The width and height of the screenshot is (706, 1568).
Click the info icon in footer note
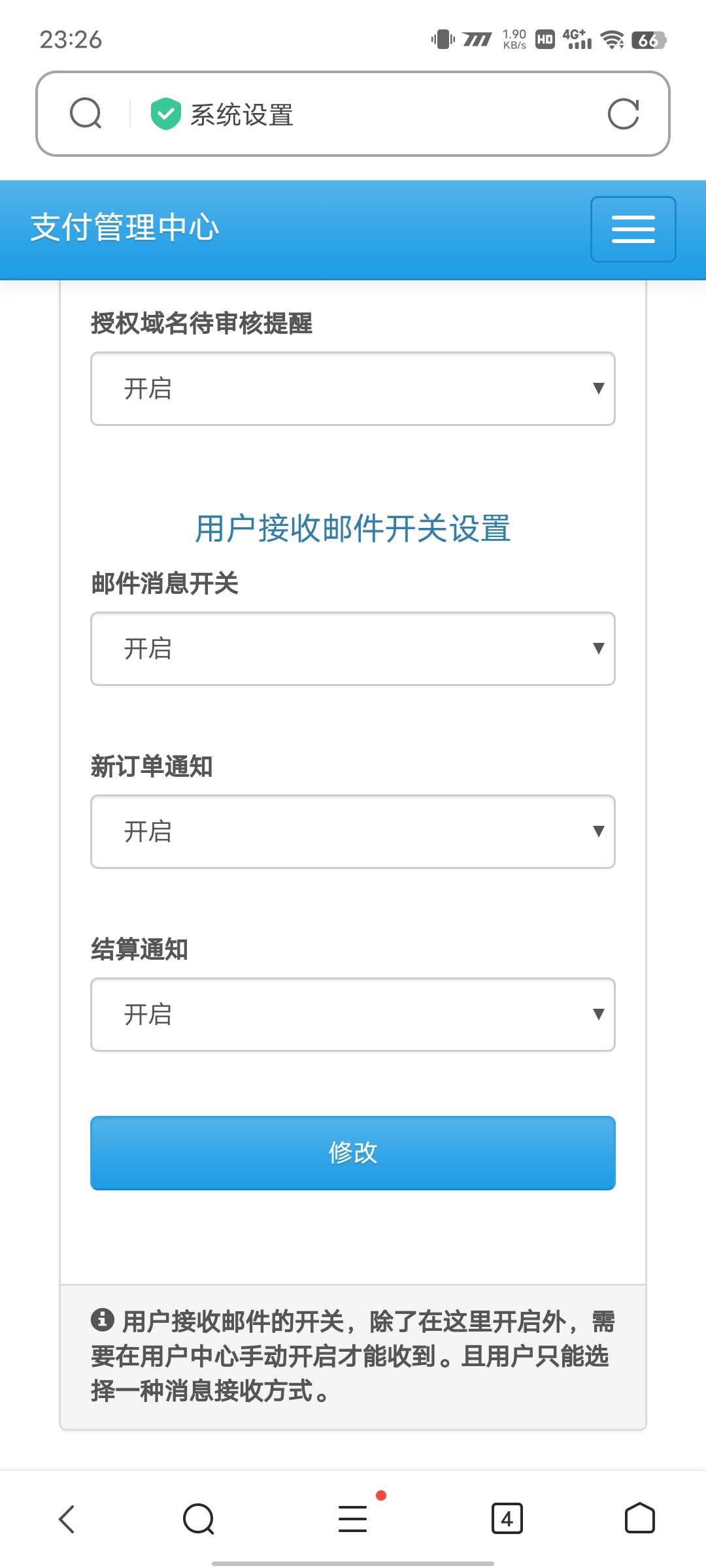click(x=103, y=1320)
